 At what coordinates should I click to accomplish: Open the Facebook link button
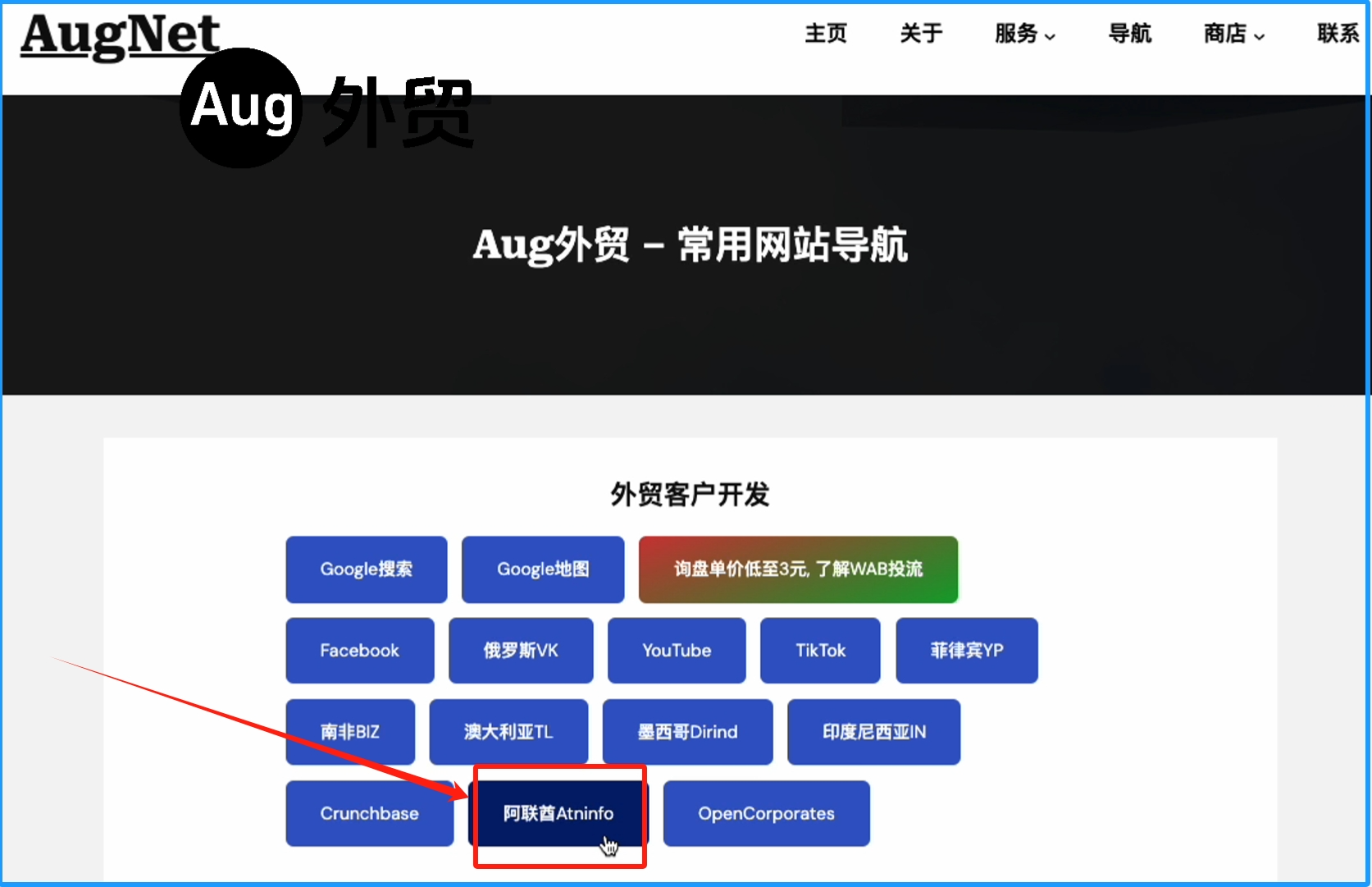tap(360, 651)
